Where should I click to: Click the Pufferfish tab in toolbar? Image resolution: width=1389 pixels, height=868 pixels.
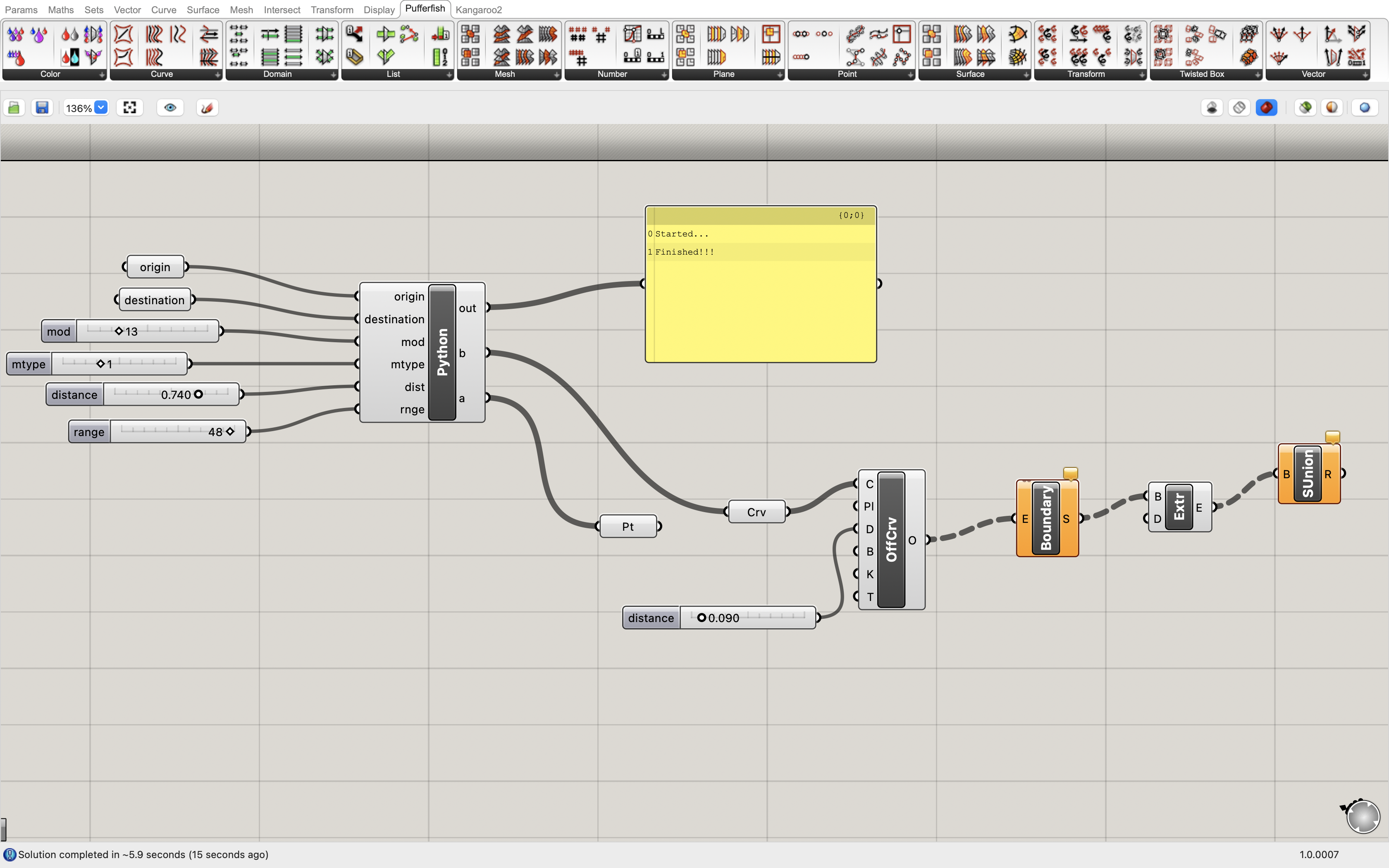tap(425, 9)
